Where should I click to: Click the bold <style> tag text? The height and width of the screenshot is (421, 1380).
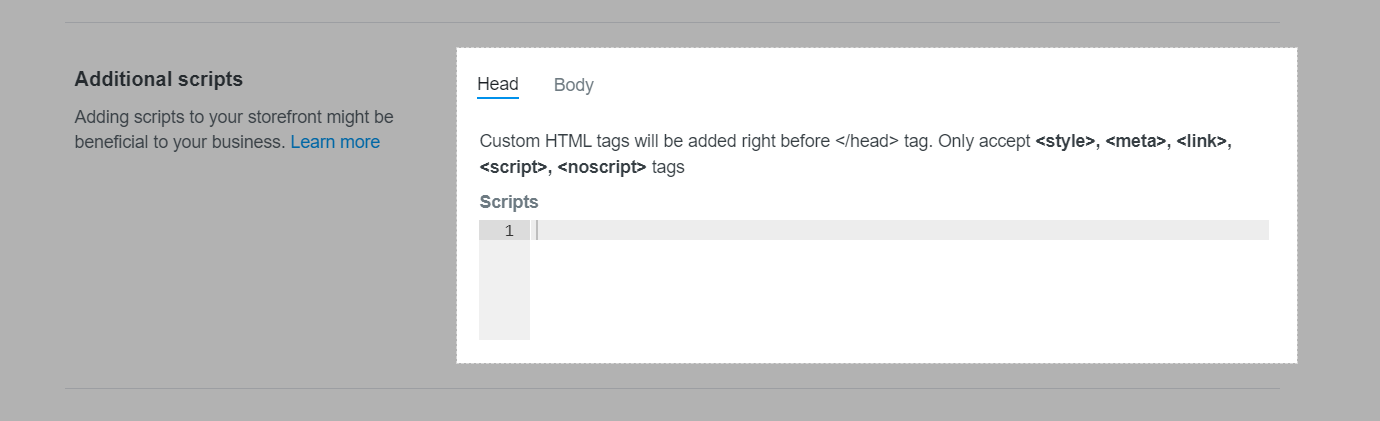(1066, 142)
